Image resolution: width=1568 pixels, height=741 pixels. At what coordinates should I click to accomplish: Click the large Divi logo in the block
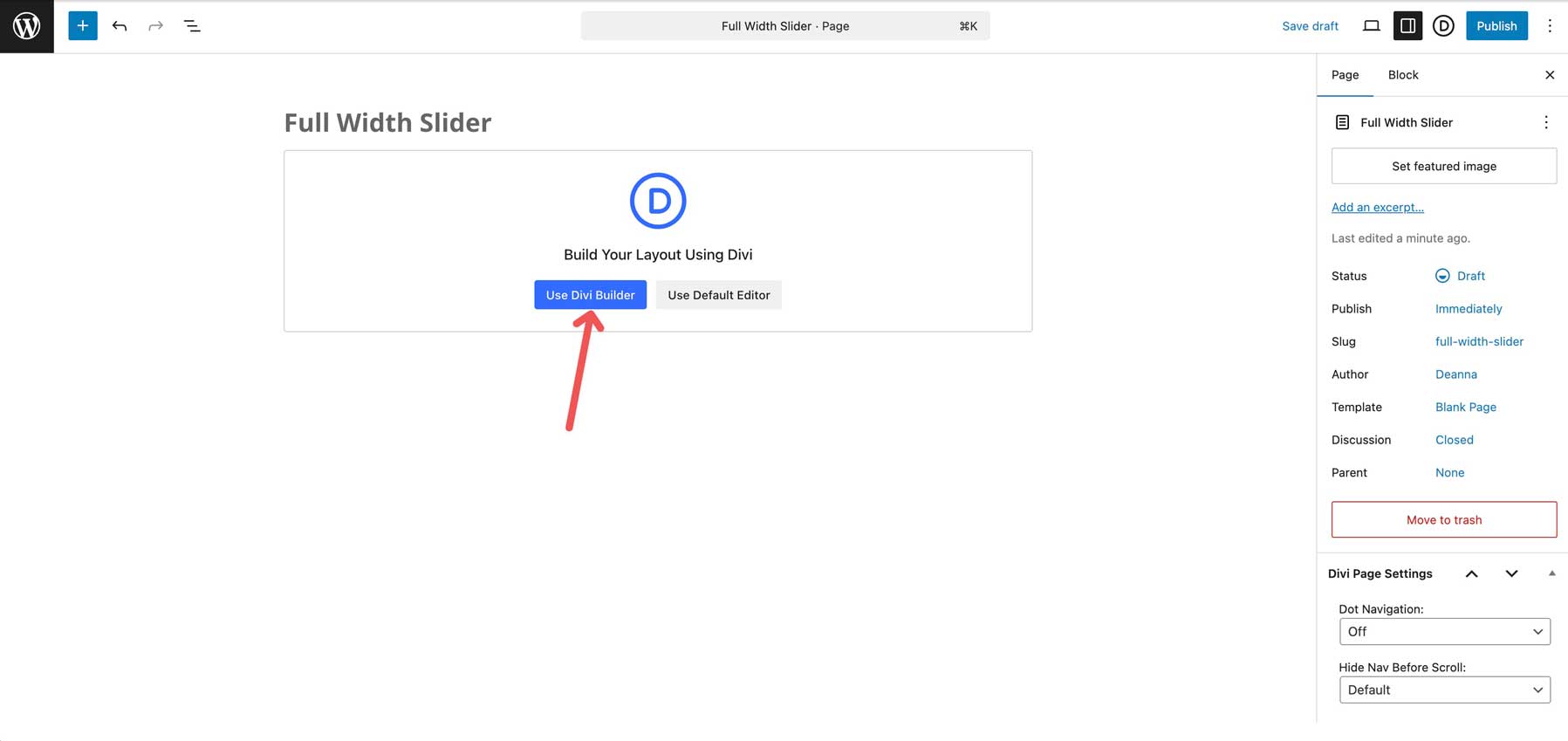click(658, 201)
